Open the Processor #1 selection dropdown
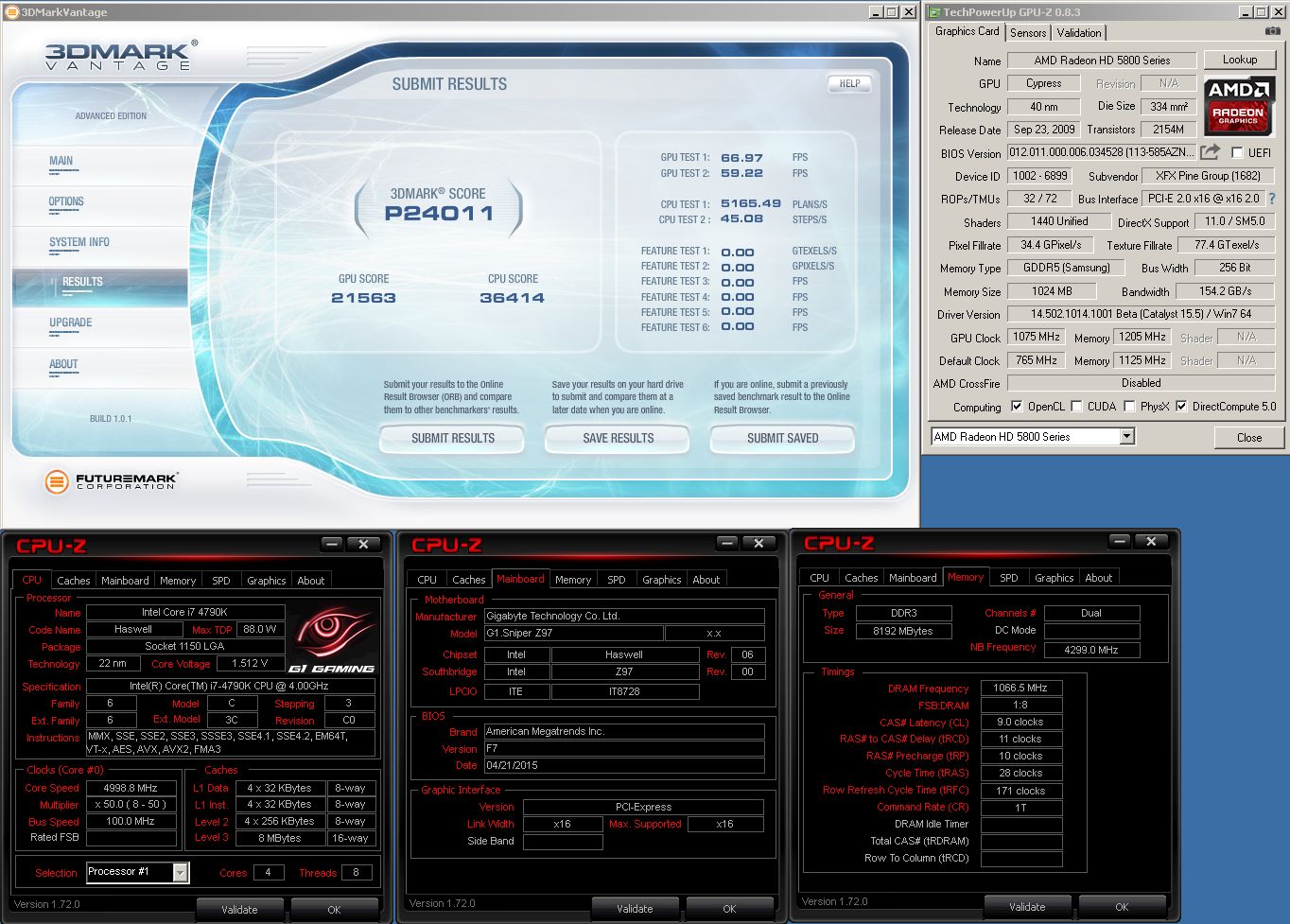Viewport: 1290px width, 924px height. 180,872
